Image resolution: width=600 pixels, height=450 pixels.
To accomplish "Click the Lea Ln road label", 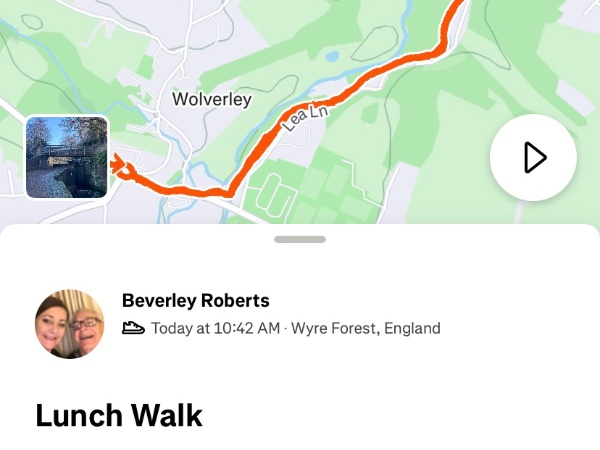I will pos(305,120).
